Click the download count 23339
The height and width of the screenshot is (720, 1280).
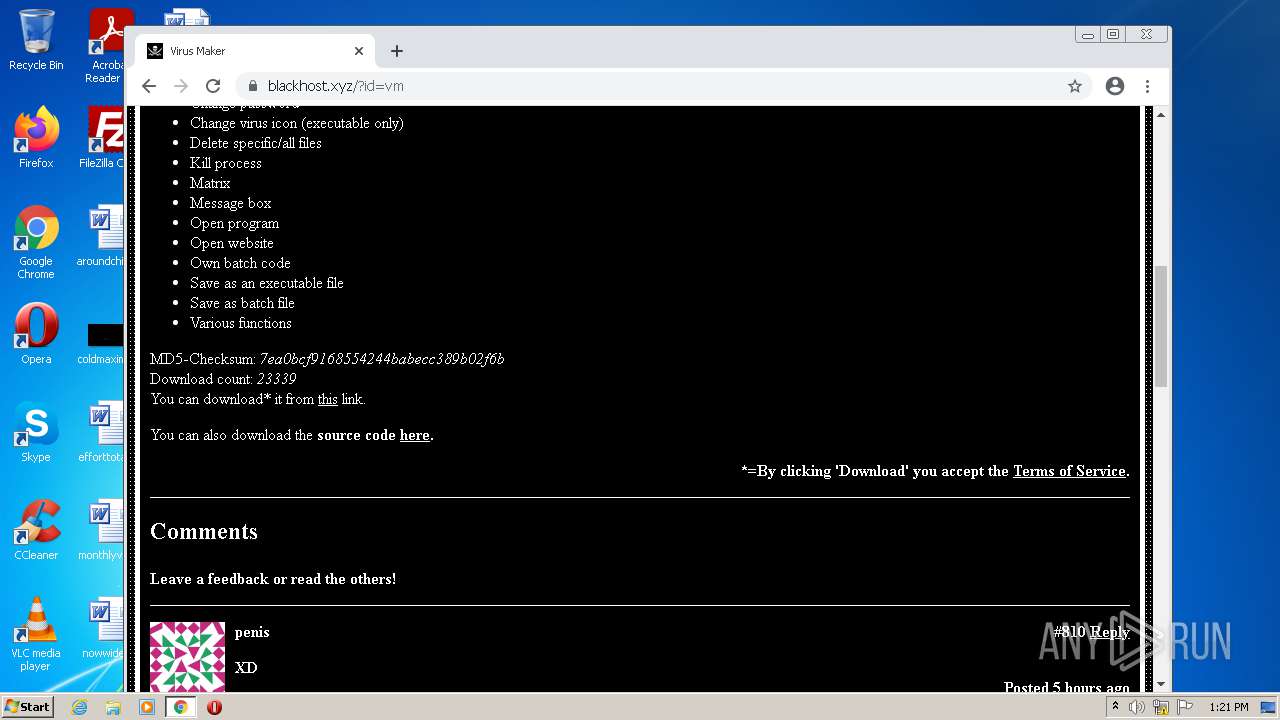tap(276, 379)
